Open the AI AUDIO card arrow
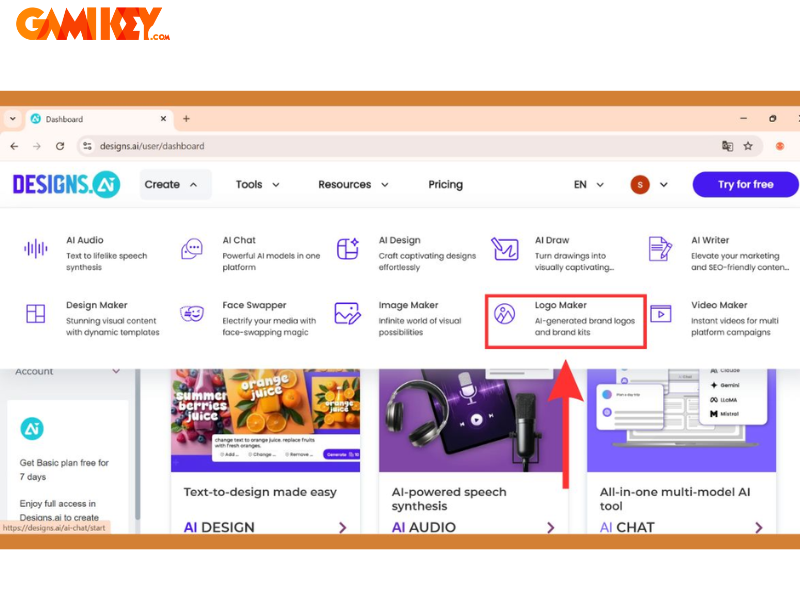Screen dimensions: 800x600 pyautogui.click(x=551, y=527)
